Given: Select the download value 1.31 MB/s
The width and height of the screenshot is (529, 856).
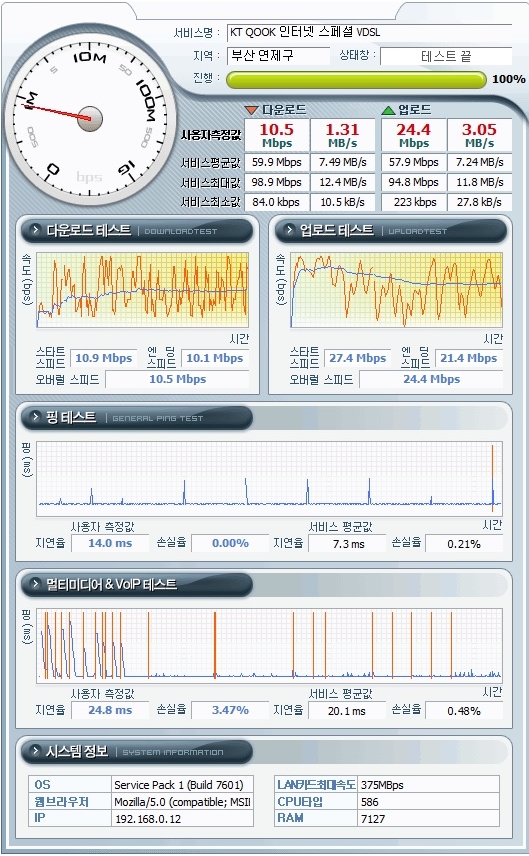Looking at the screenshot, I should tap(343, 135).
